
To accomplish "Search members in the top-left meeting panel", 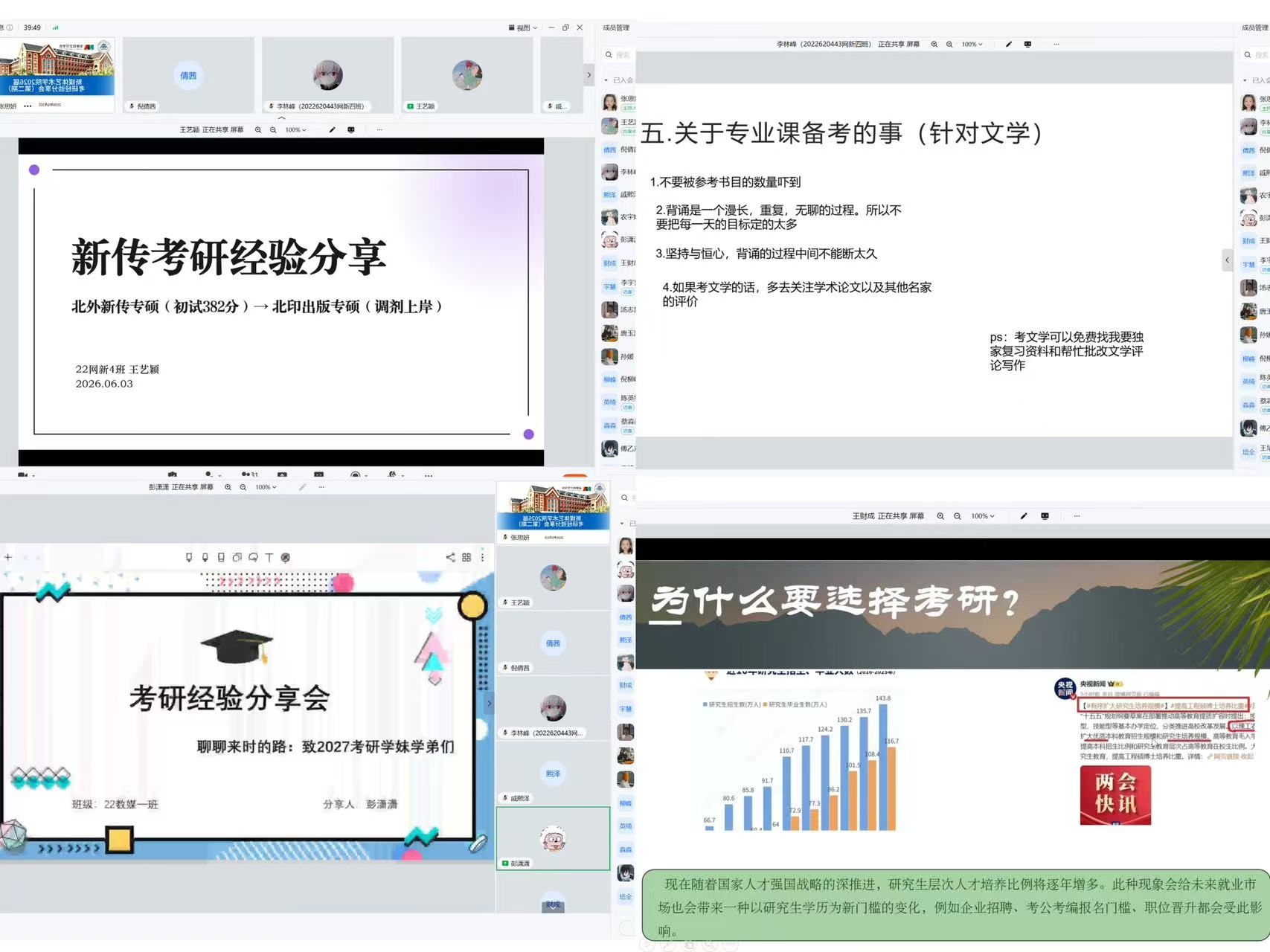I will [619, 55].
